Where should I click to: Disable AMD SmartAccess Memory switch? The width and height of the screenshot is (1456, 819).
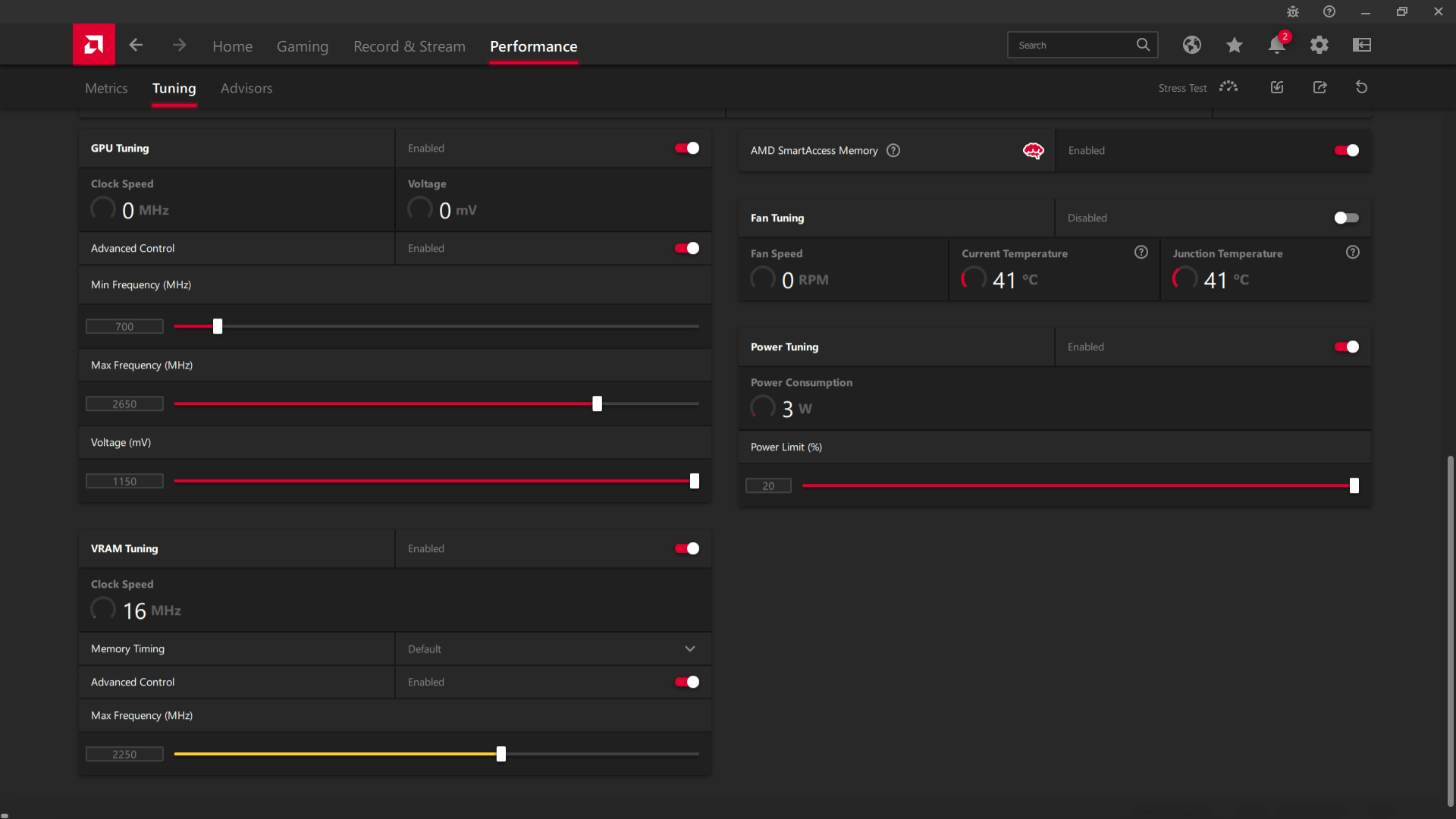[x=1347, y=150]
